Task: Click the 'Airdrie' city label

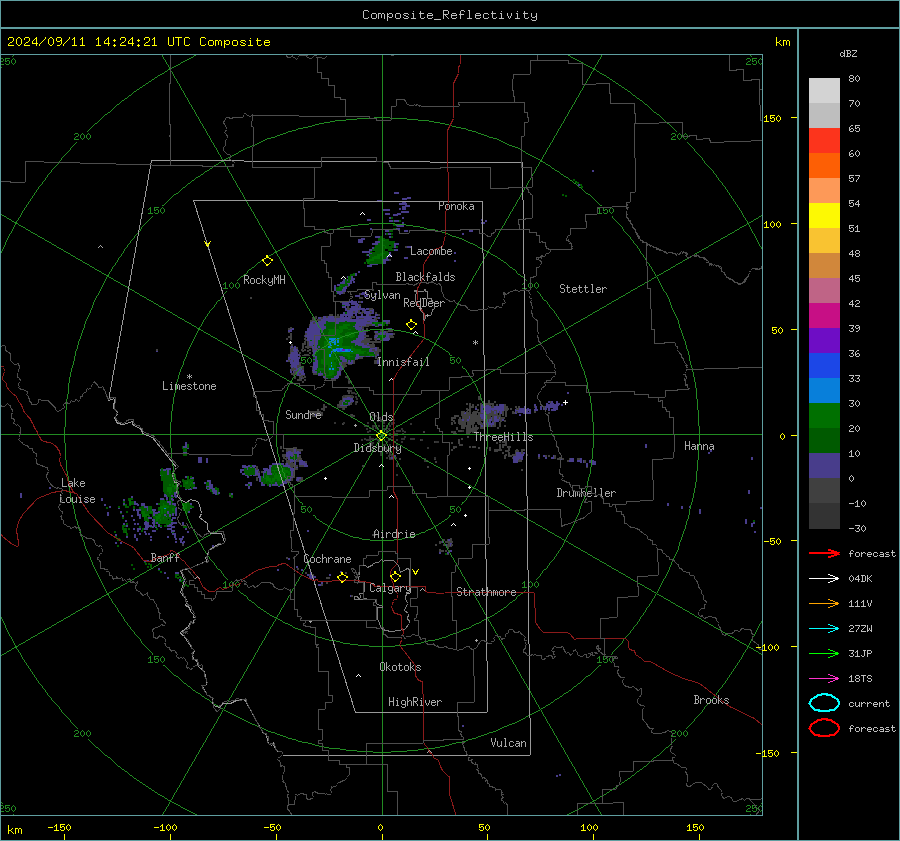Action: pyautogui.click(x=394, y=534)
